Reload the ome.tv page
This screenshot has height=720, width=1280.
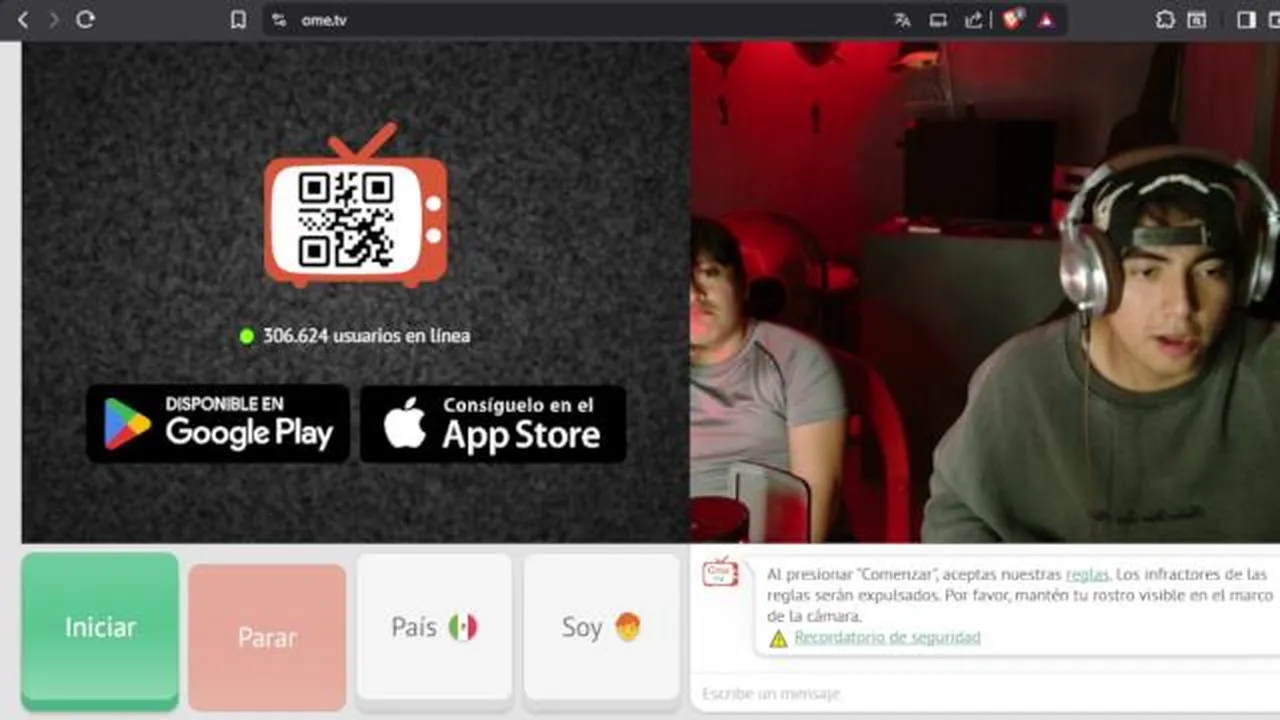coord(85,20)
